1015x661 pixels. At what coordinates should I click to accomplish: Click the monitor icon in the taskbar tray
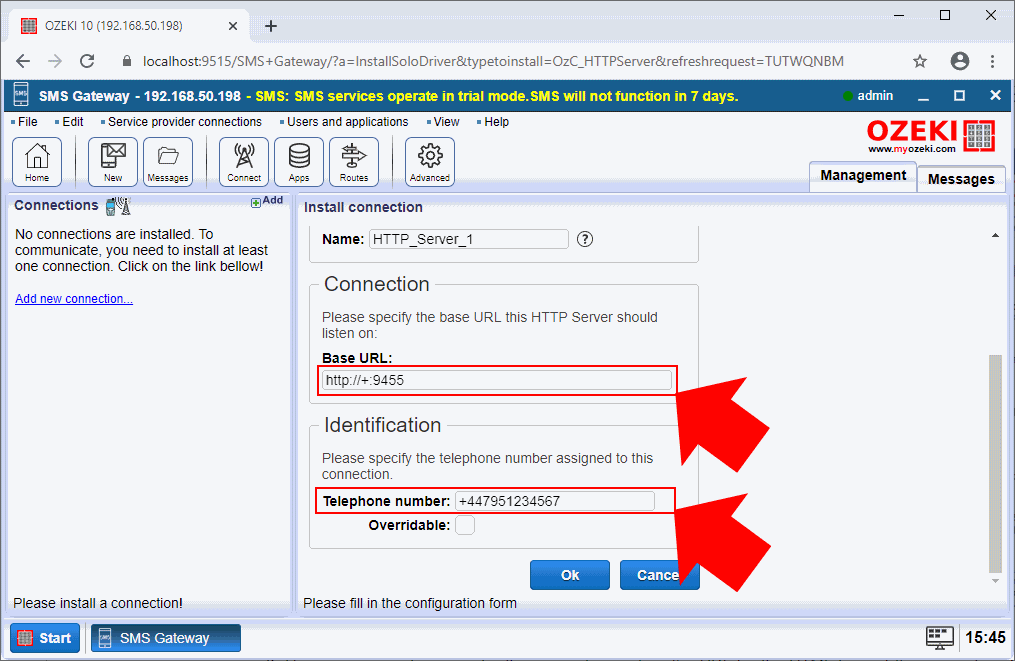[939, 638]
